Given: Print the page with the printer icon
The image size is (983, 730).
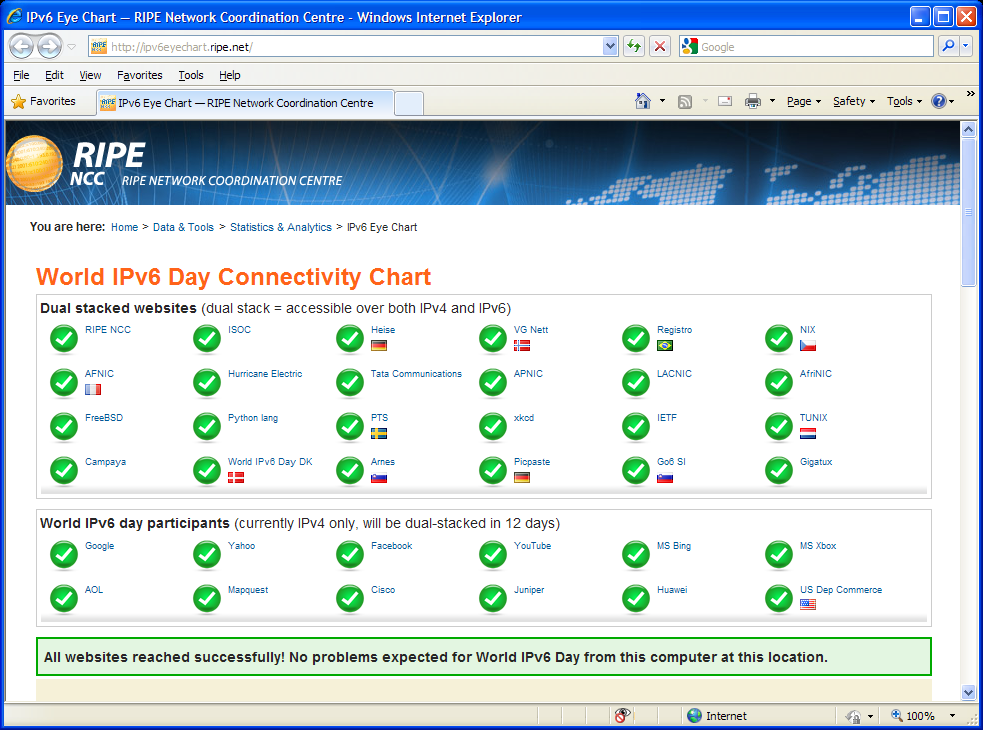Looking at the screenshot, I should pos(752,101).
